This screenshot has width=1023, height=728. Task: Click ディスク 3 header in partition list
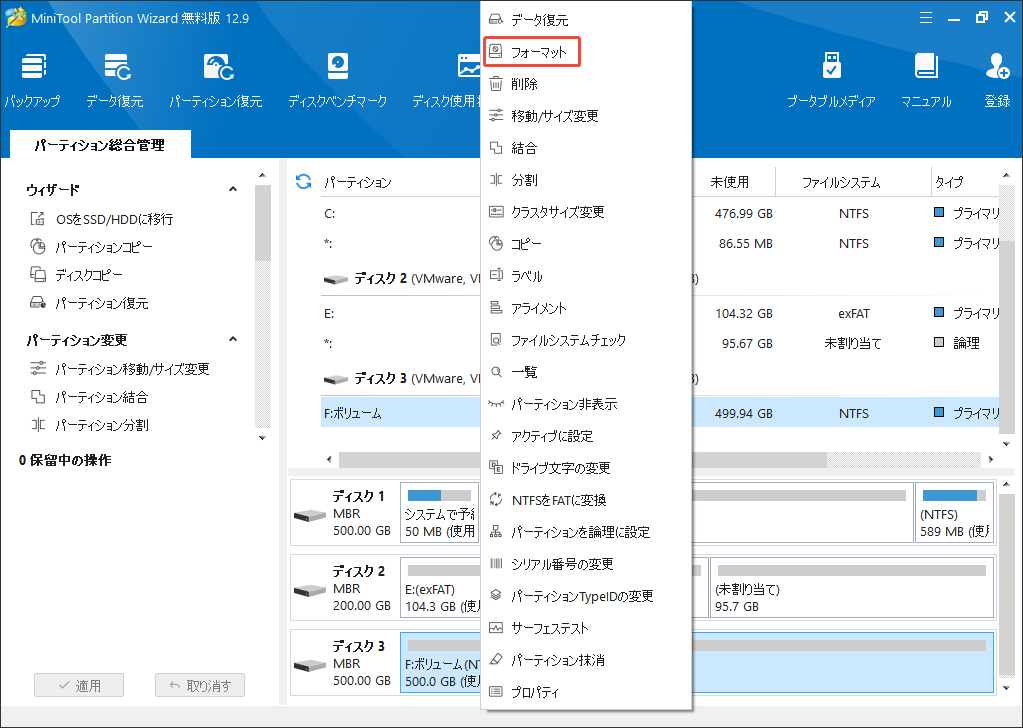[x=401, y=378]
